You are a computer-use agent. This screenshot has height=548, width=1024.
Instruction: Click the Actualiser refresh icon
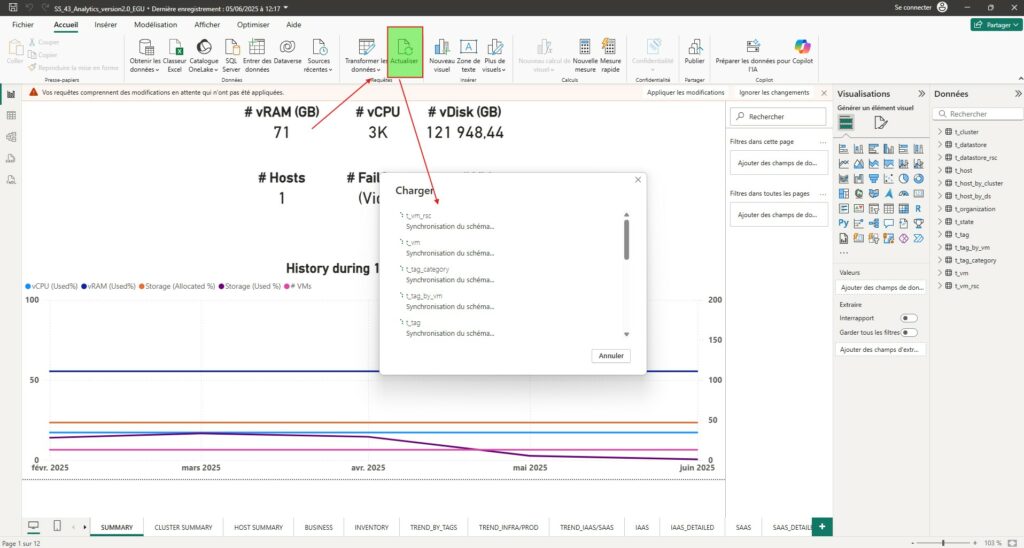(x=405, y=47)
